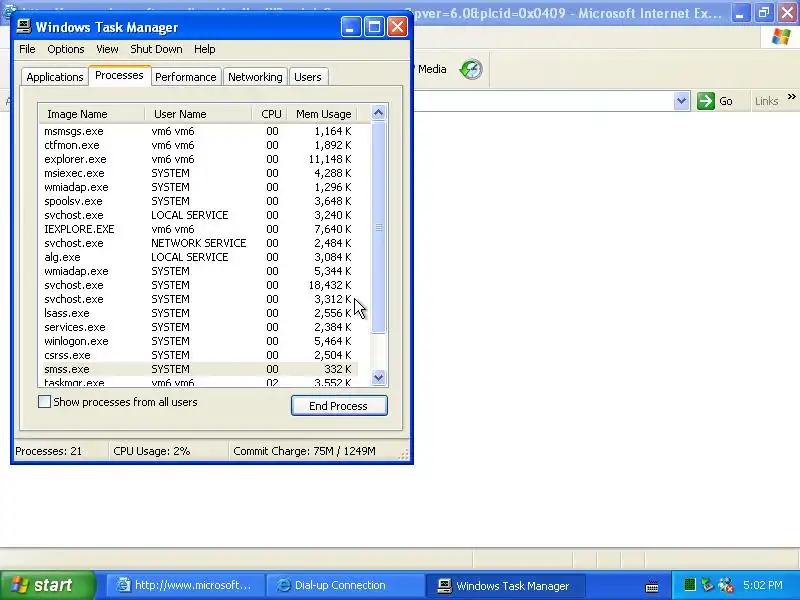Image resolution: width=800 pixels, height=600 pixels.
Task: Expand the Links toolbar chevron
Action: point(791,96)
